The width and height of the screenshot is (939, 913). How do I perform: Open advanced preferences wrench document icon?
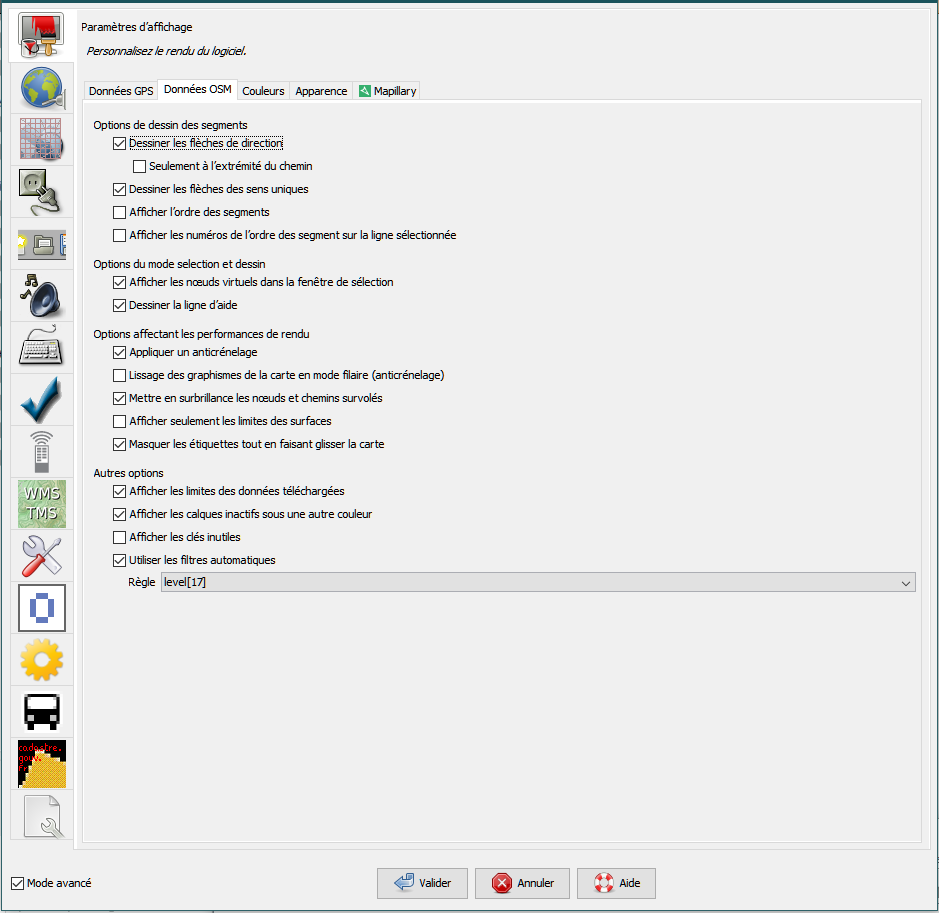pyautogui.click(x=42, y=816)
